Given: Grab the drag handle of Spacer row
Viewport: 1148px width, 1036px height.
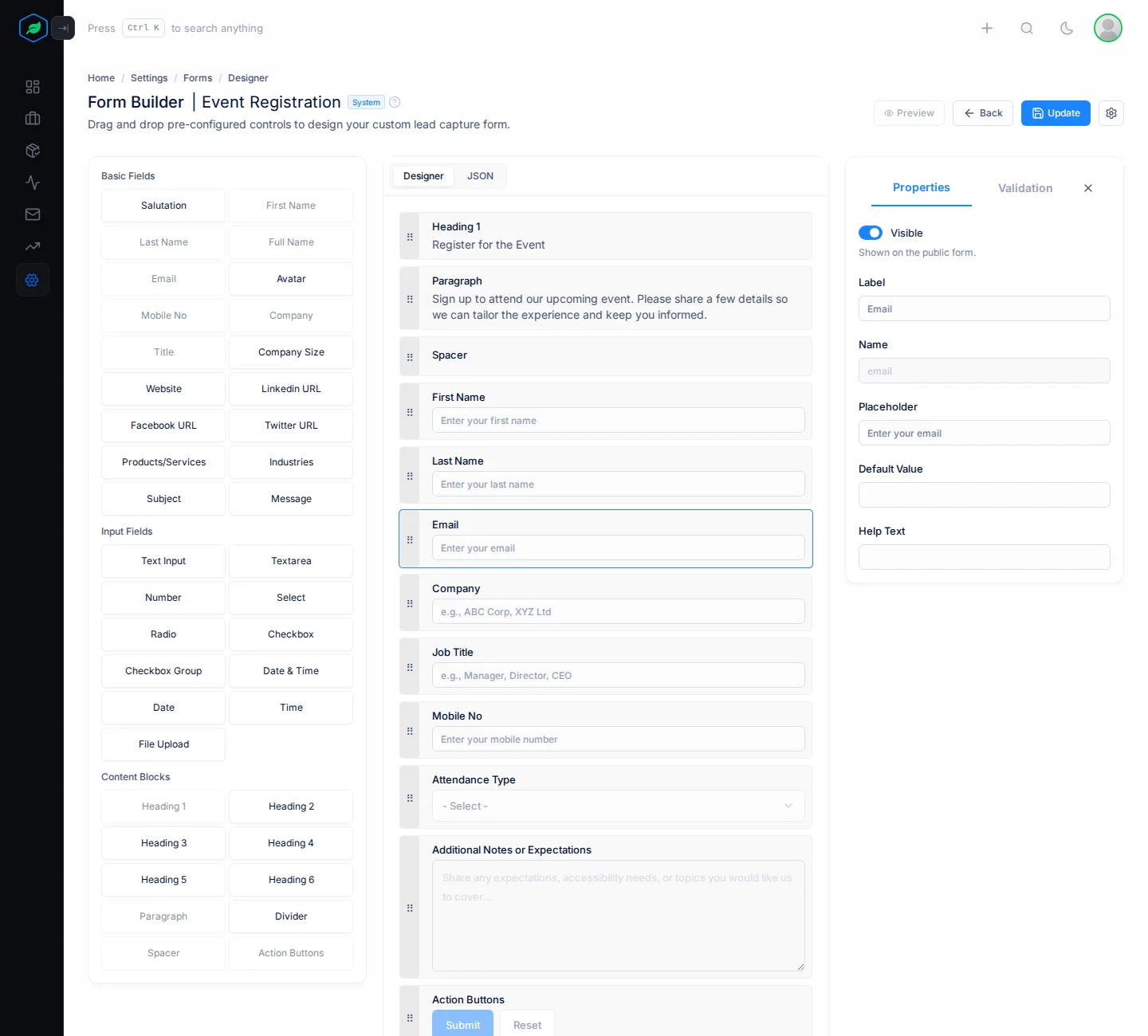Looking at the screenshot, I should click(410, 357).
